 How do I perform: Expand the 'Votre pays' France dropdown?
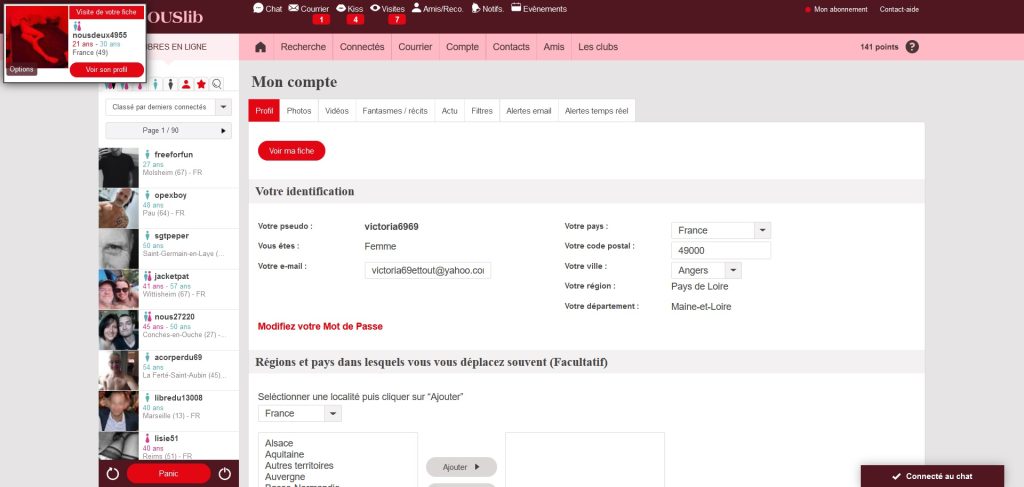(761, 230)
